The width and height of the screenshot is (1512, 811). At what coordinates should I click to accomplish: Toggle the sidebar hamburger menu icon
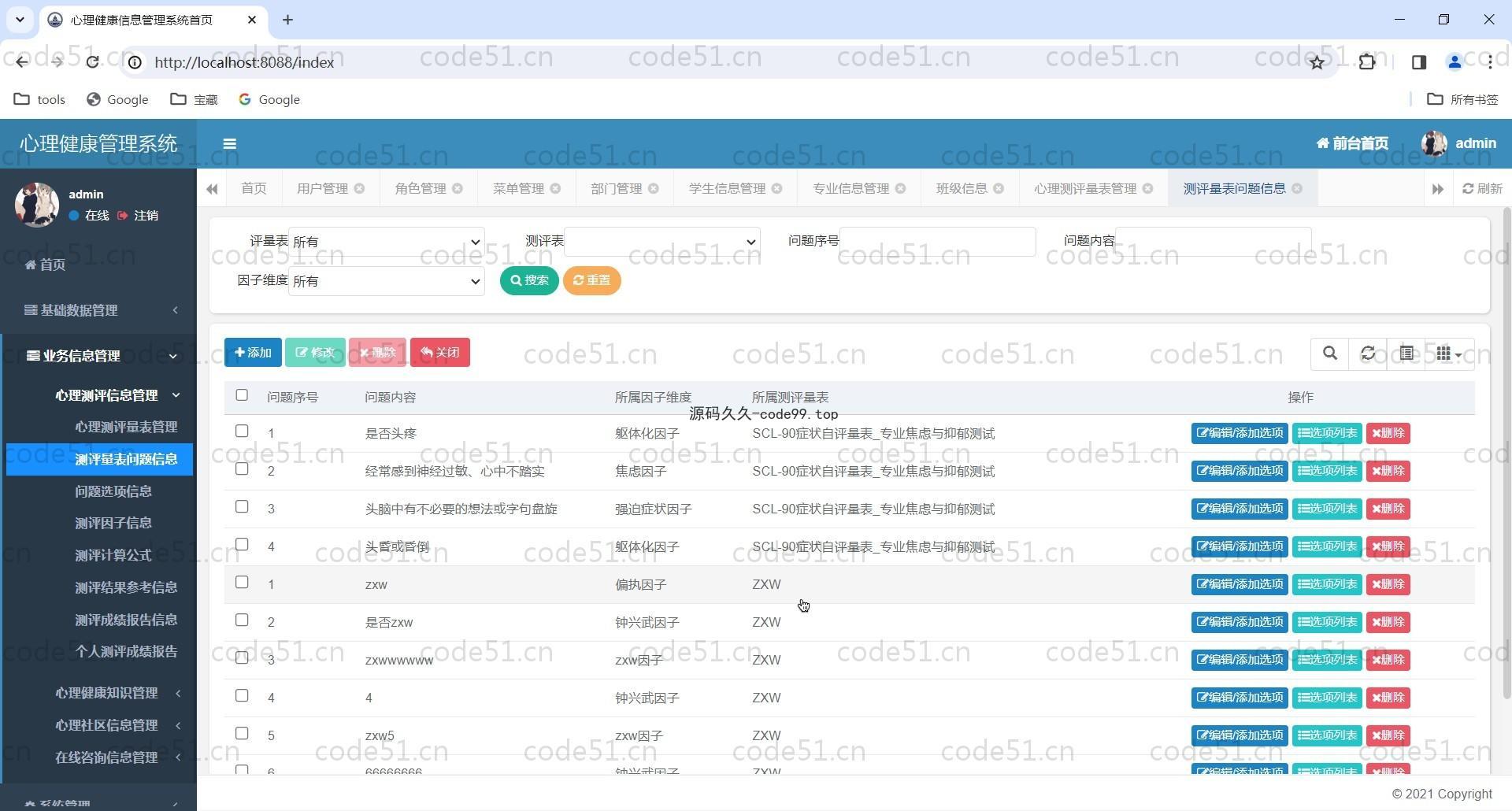pyautogui.click(x=229, y=143)
